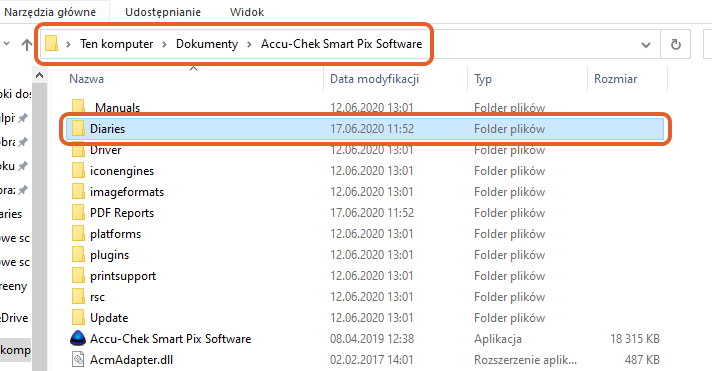Click Diaries date 17.06.2020 11:52
The height and width of the screenshot is (371, 712).
point(372,129)
